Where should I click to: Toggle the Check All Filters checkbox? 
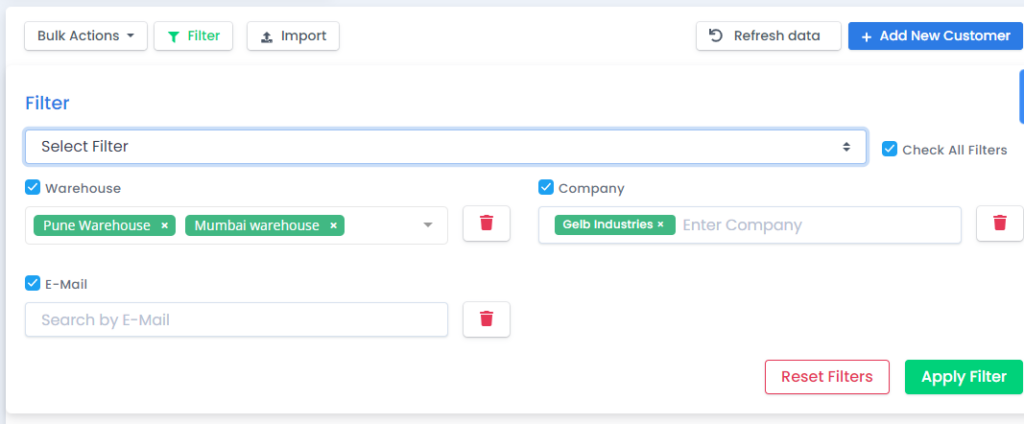pos(889,149)
